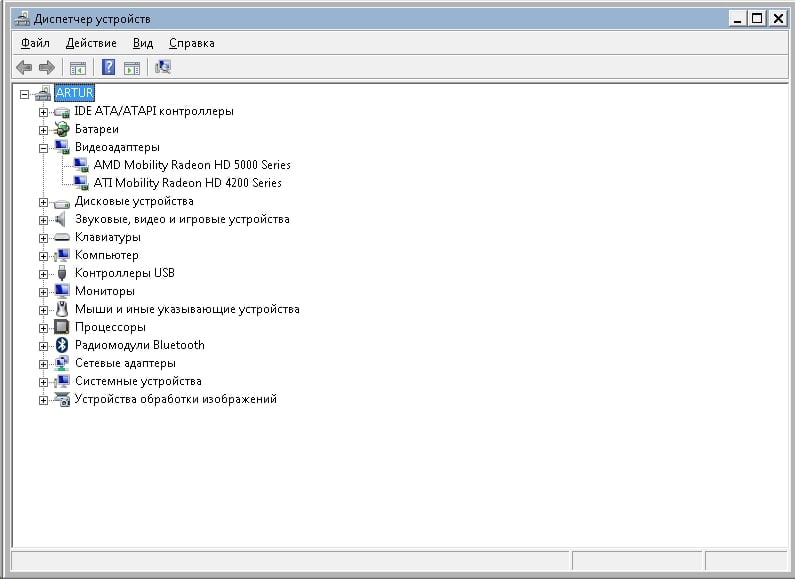795x579 pixels.
Task: Click the show/hide console tree toolbar icon
Action: pos(78,67)
